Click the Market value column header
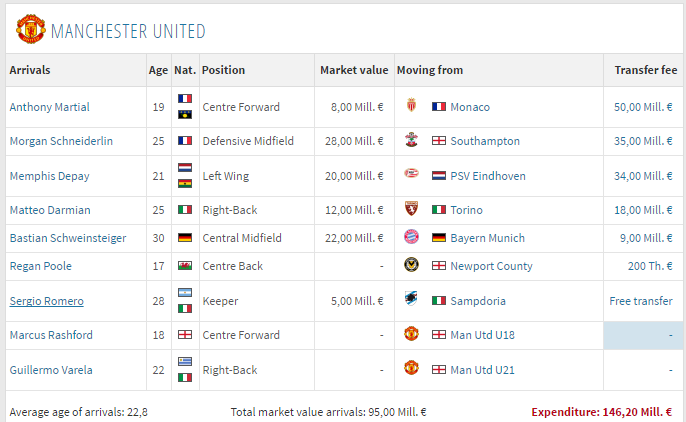The width and height of the screenshot is (686, 422). click(x=354, y=70)
